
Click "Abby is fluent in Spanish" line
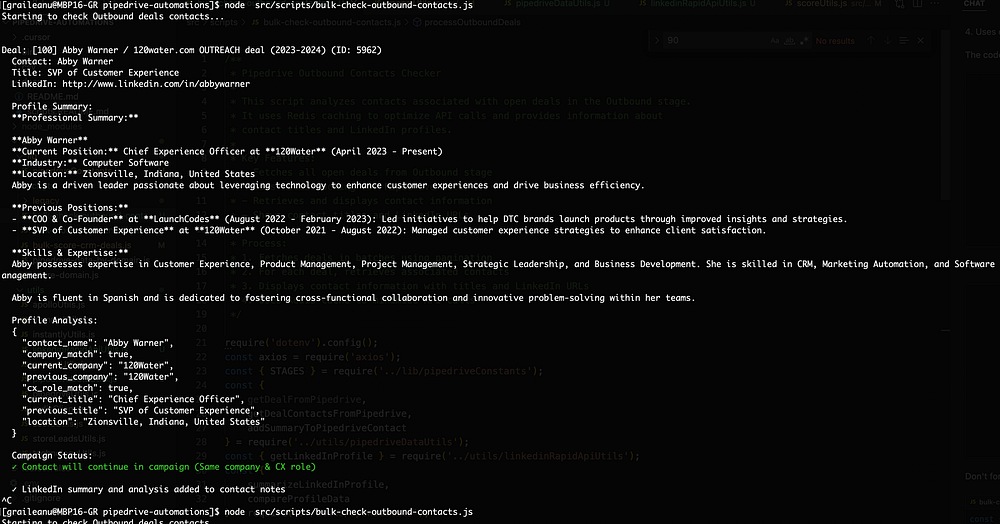[353, 298]
